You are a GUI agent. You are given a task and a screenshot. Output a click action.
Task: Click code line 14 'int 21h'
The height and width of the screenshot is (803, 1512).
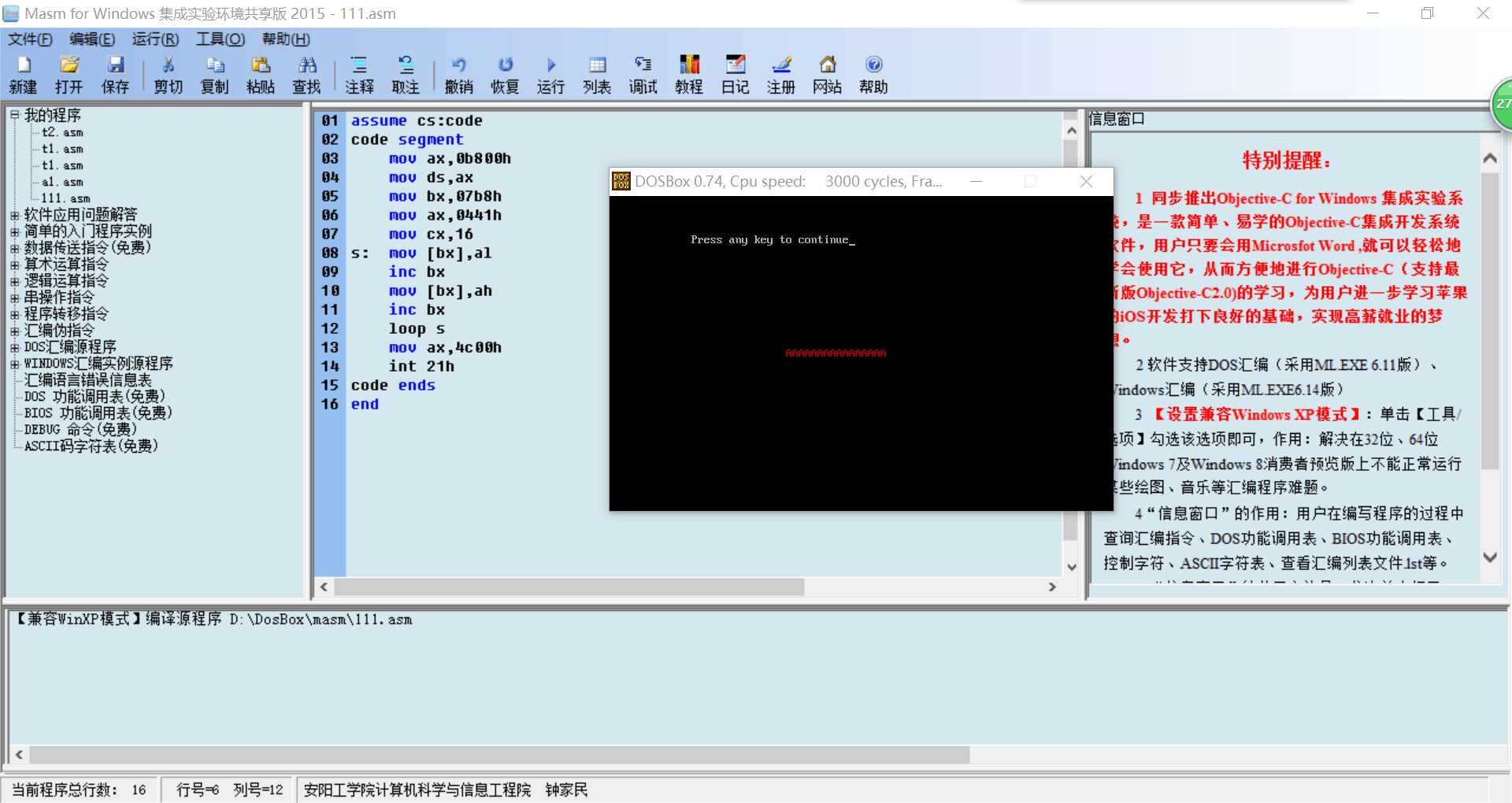click(421, 367)
